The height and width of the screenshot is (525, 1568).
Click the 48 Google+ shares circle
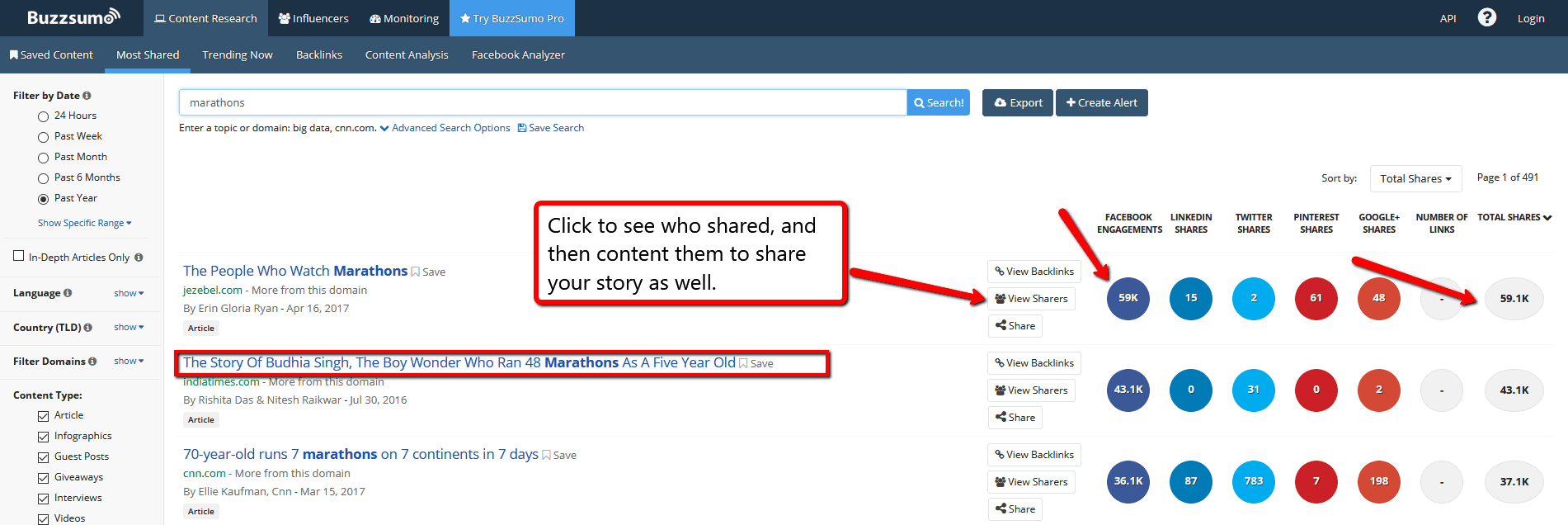[x=1379, y=298]
